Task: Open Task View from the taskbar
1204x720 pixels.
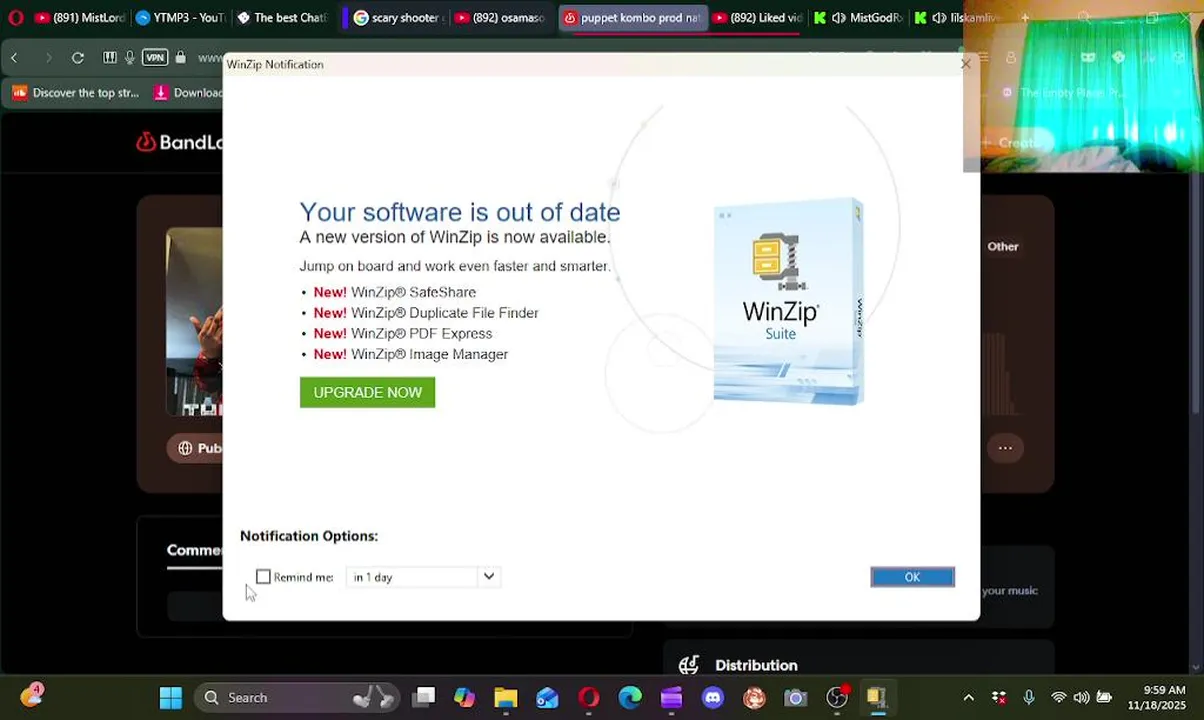Action: click(x=424, y=697)
